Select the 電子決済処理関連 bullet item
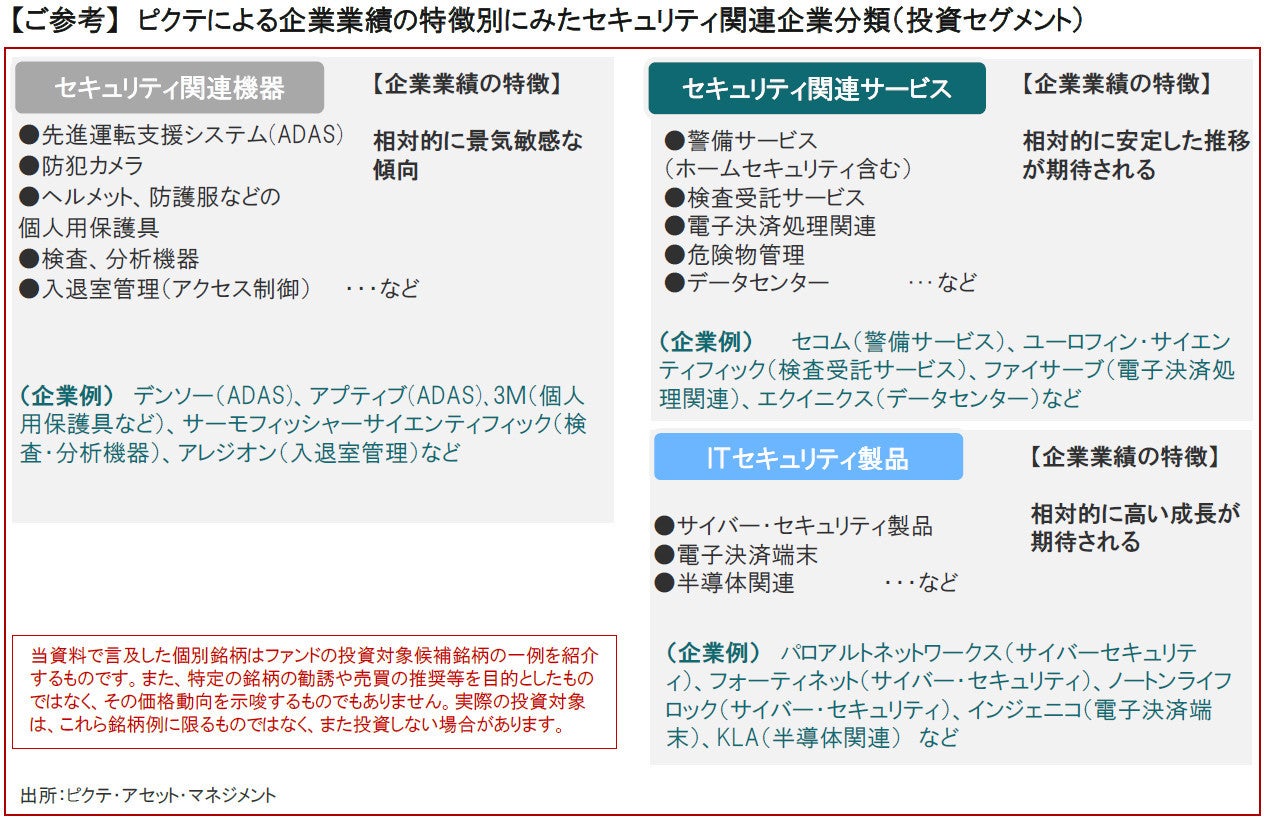1277x818 pixels. 769,226
